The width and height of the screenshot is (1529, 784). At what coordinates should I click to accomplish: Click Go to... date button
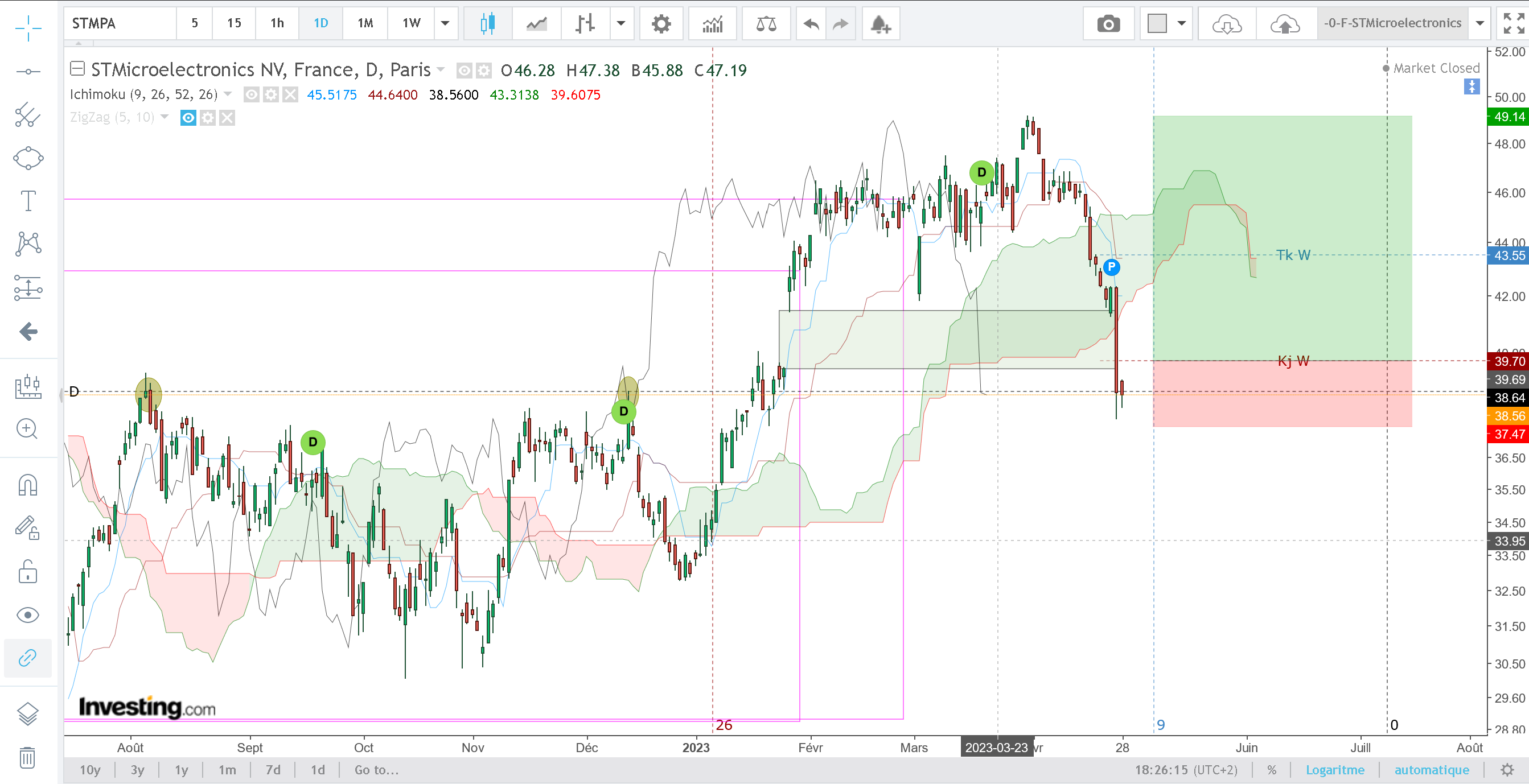point(377,770)
